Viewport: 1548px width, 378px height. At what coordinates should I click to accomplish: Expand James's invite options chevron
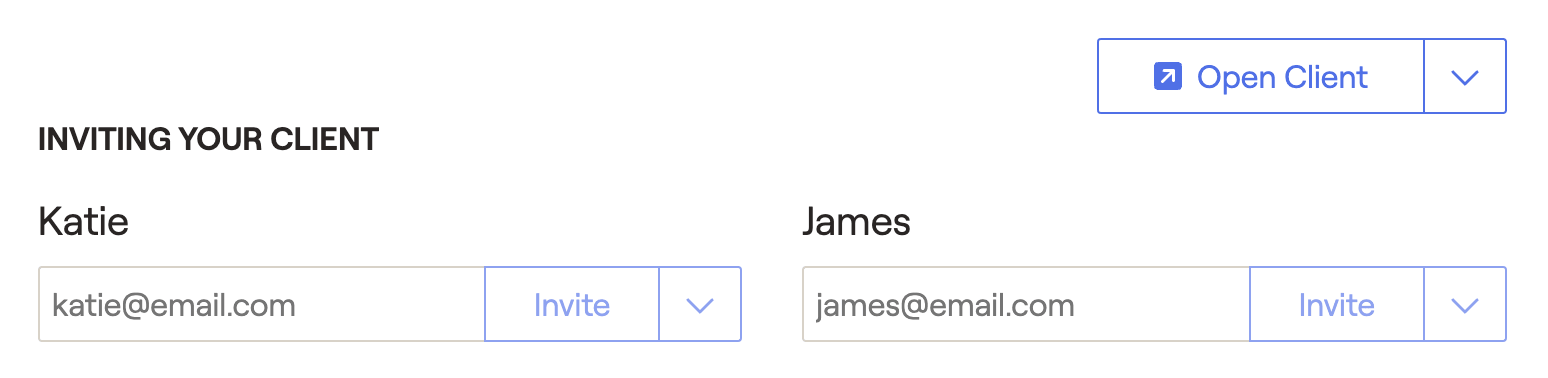[1465, 304]
